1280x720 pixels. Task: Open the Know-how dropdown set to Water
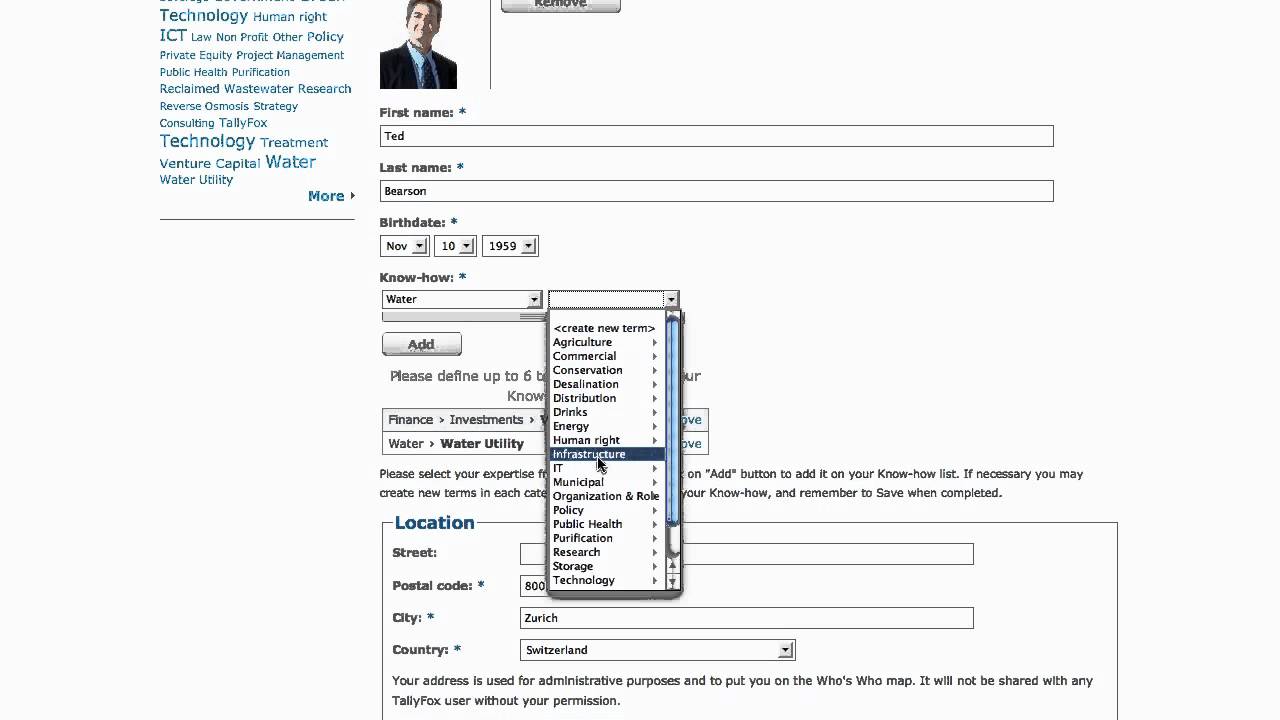click(462, 299)
